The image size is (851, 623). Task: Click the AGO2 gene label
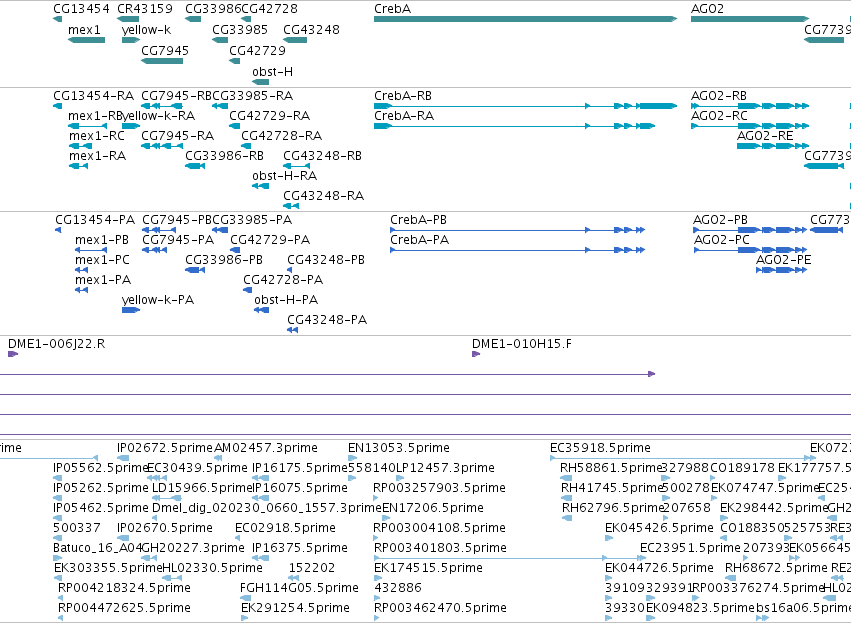pos(707,9)
